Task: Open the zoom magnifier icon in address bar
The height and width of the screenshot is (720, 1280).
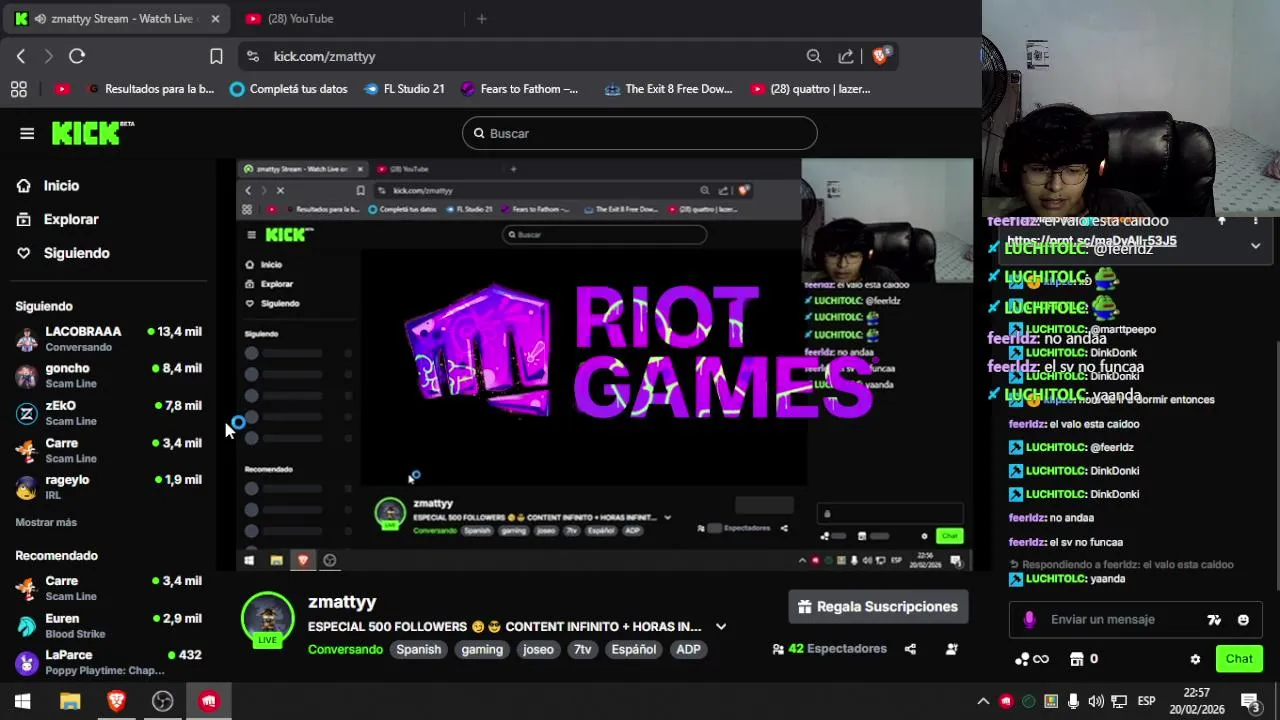Action: (814, 56)
